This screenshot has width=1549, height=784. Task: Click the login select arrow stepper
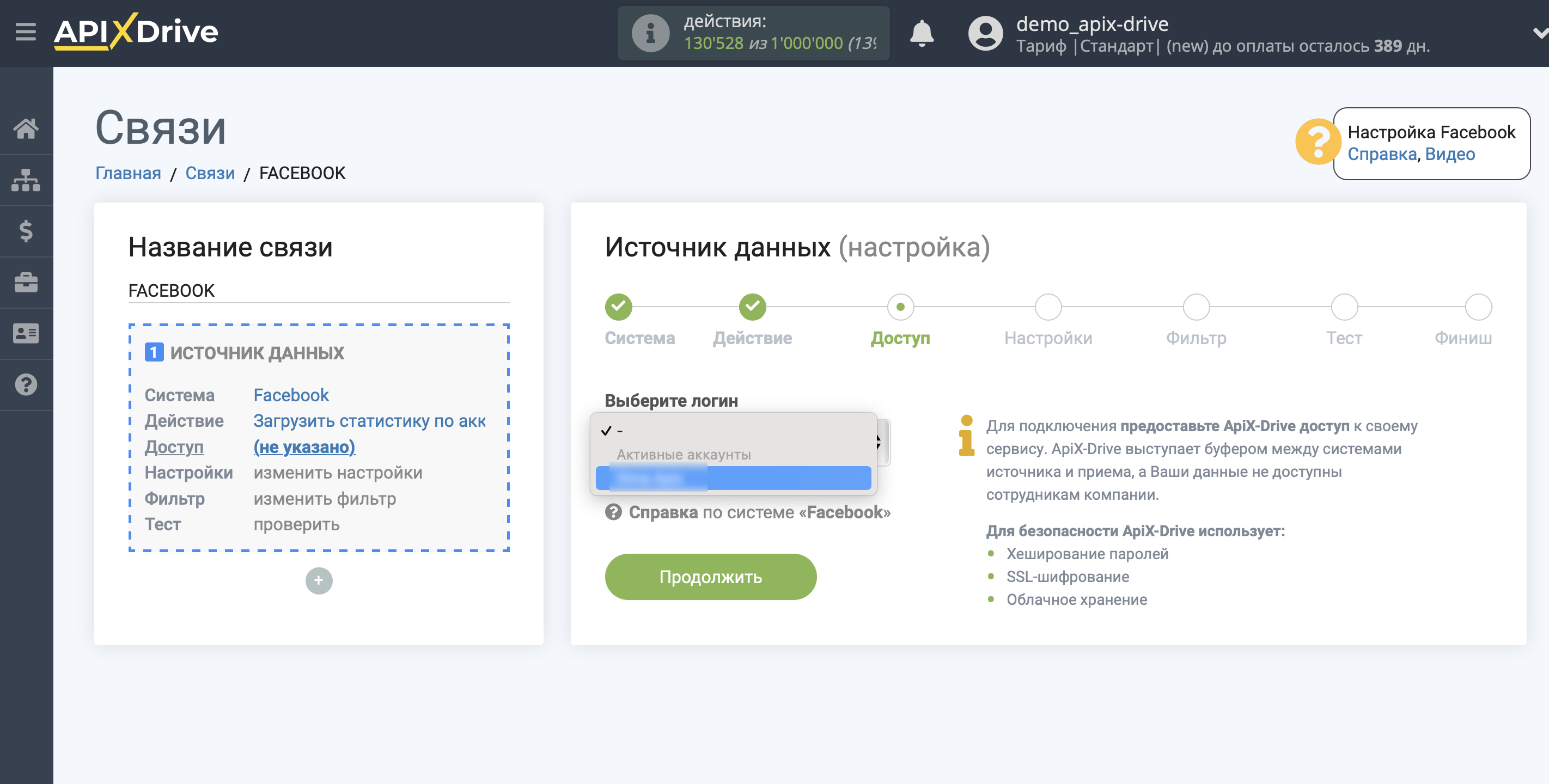coord(882,443)
